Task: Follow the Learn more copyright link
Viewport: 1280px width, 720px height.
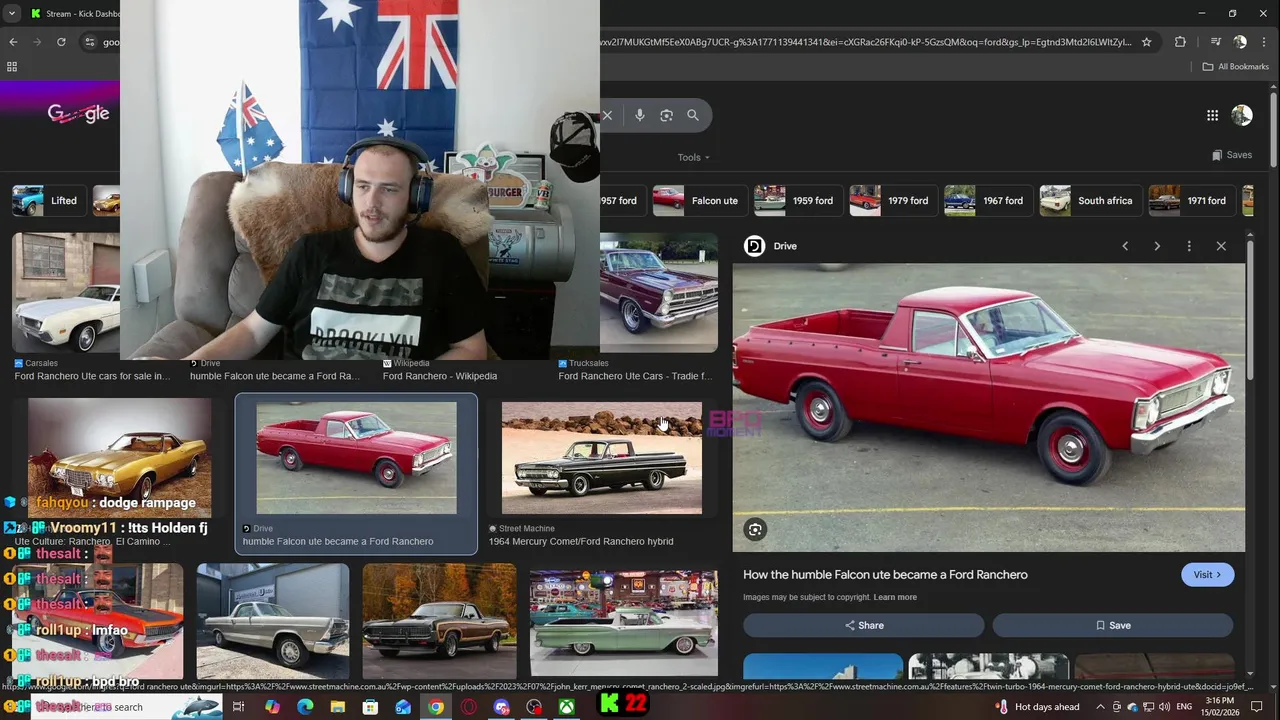Action: point(895,597)
